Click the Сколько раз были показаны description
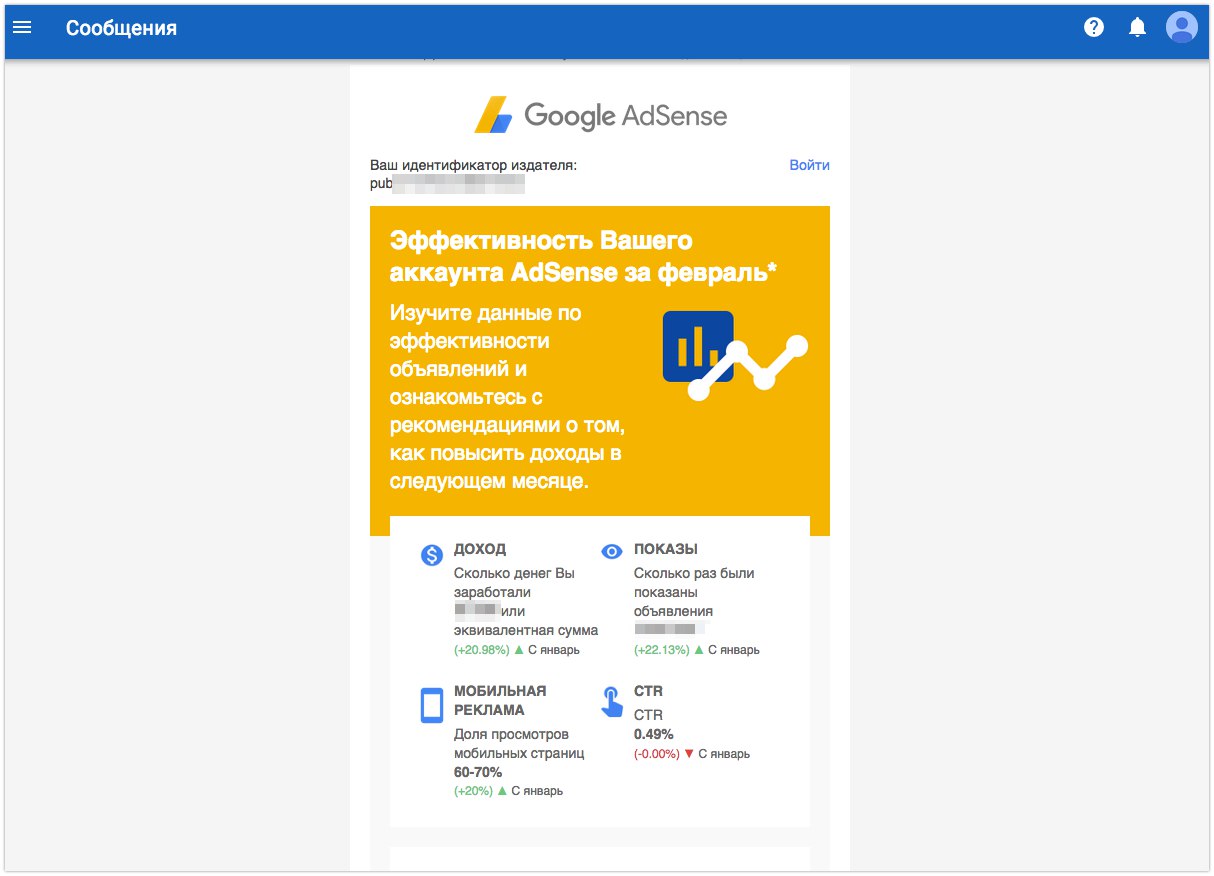 click(x=694, y=592)
